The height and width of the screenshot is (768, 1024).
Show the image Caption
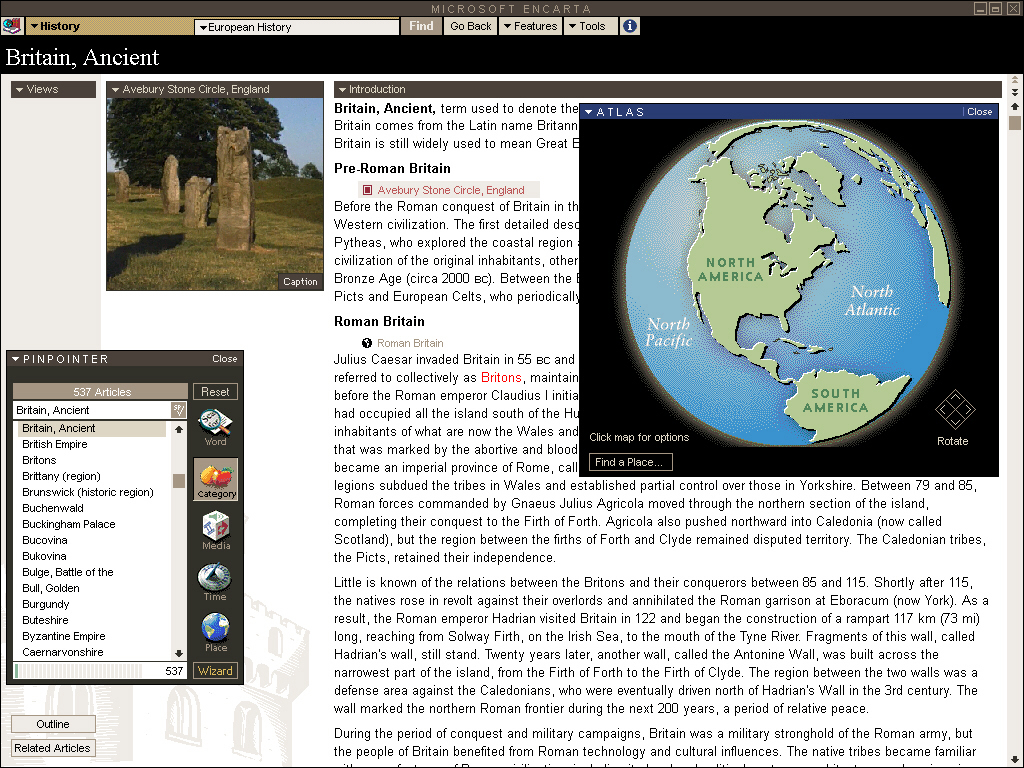(x=300, y=281)
